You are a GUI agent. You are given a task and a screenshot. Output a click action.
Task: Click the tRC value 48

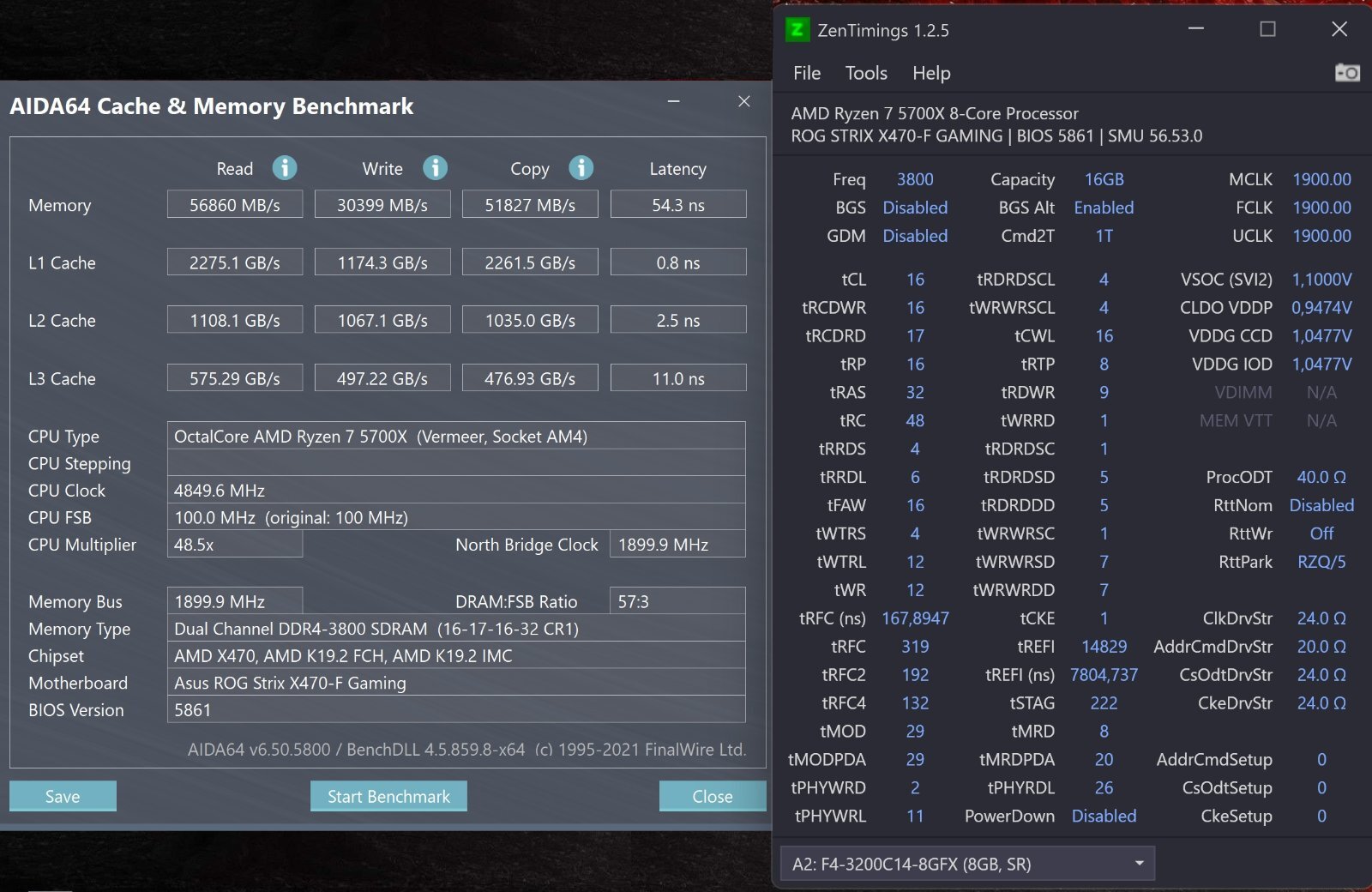[x=915, y=421]
